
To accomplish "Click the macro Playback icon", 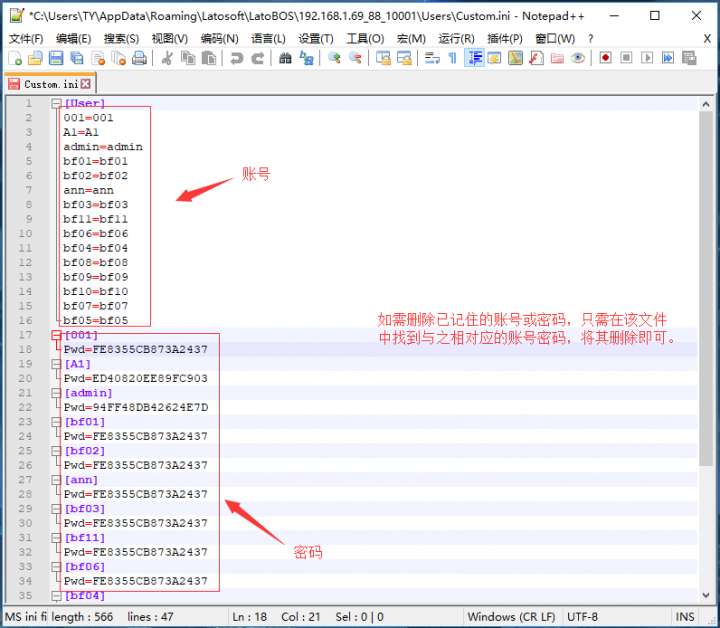I will point(647,58).
